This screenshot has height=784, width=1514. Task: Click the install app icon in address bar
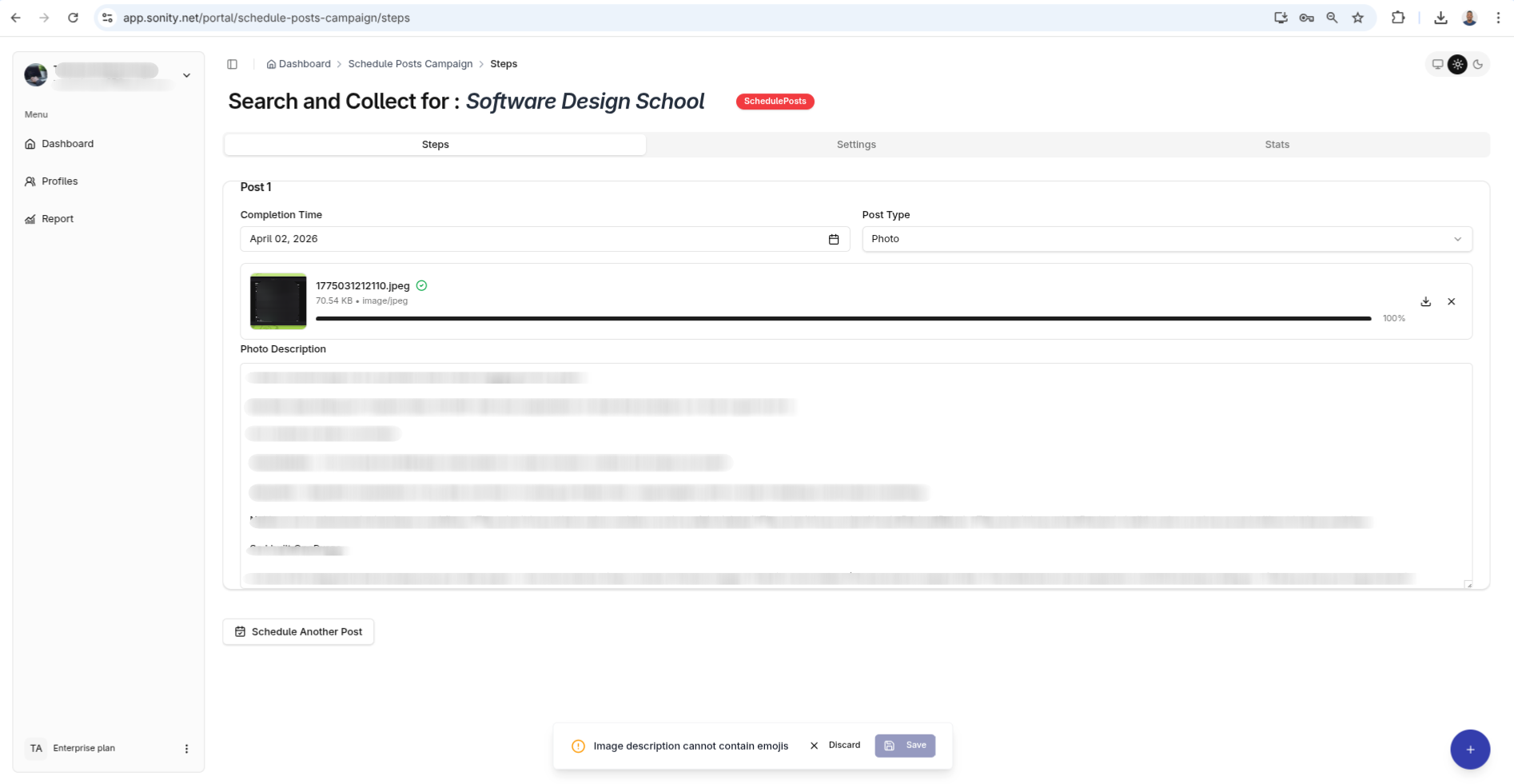point(1281,18)
